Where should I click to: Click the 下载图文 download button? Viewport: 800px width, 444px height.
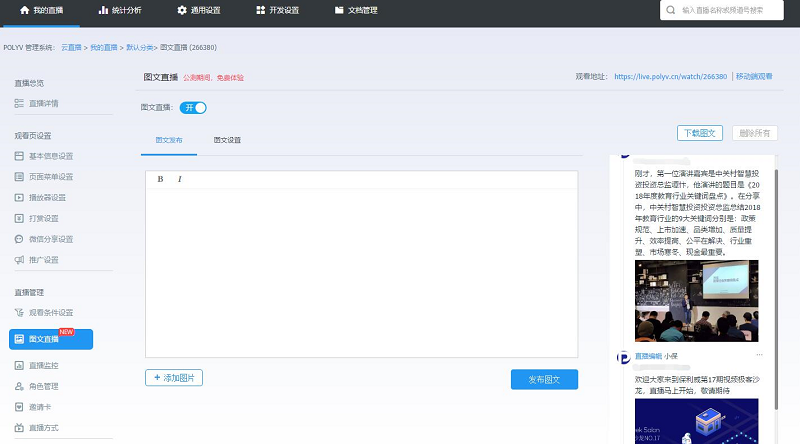tap(700, 133)
